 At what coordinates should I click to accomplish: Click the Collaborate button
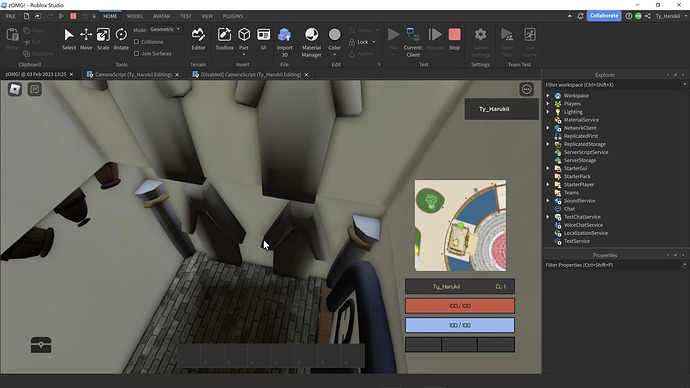(x=604, y=16)
